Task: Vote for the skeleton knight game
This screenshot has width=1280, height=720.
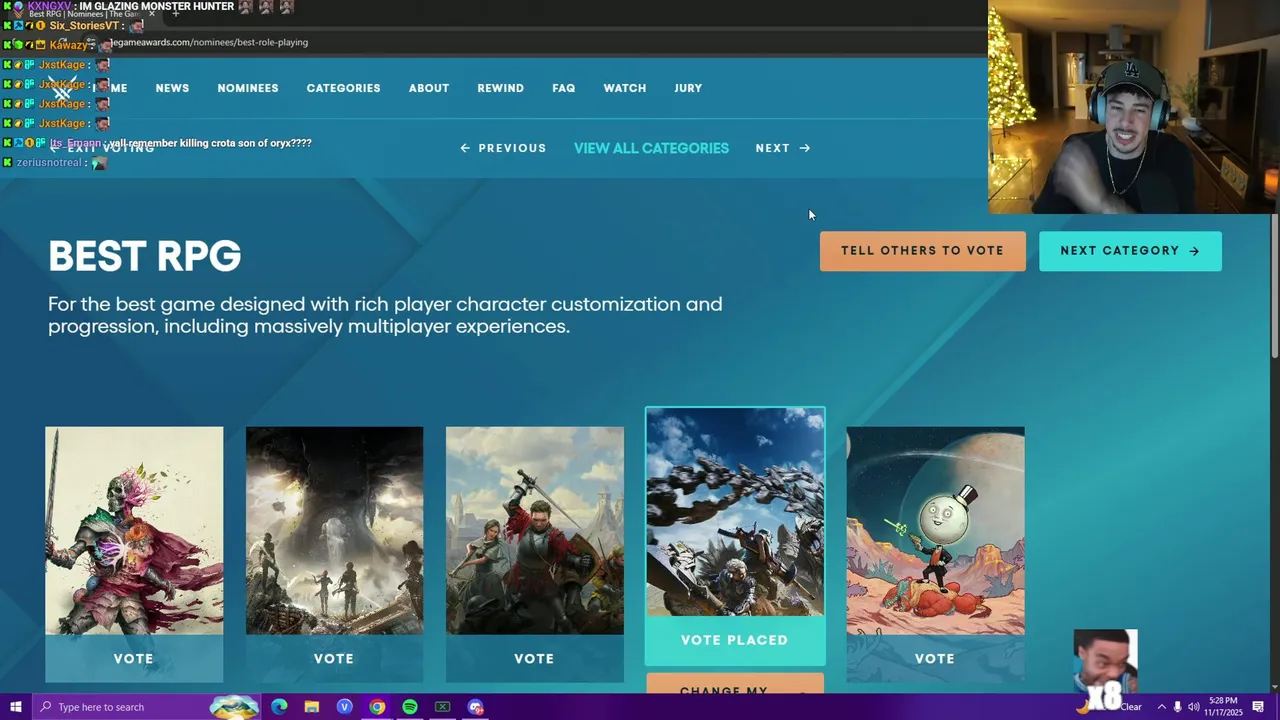Action: point(134,658)
